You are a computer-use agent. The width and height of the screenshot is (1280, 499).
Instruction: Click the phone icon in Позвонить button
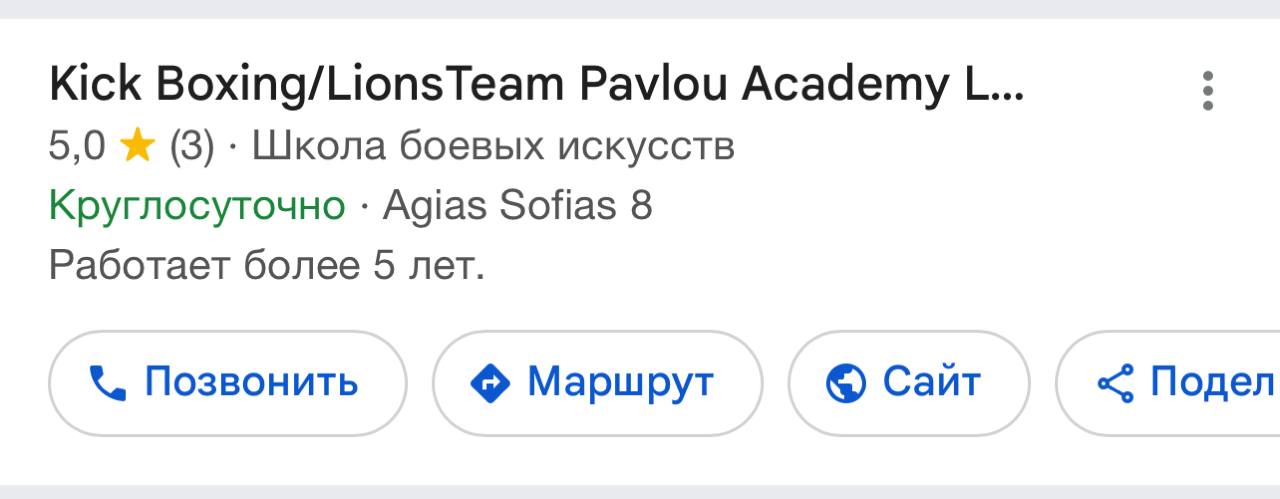click(107, 383)
